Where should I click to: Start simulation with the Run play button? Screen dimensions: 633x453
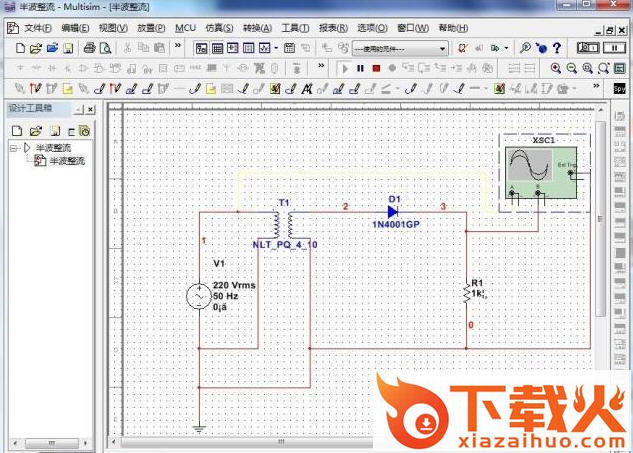pyautogui.click(x=344, y=69)
